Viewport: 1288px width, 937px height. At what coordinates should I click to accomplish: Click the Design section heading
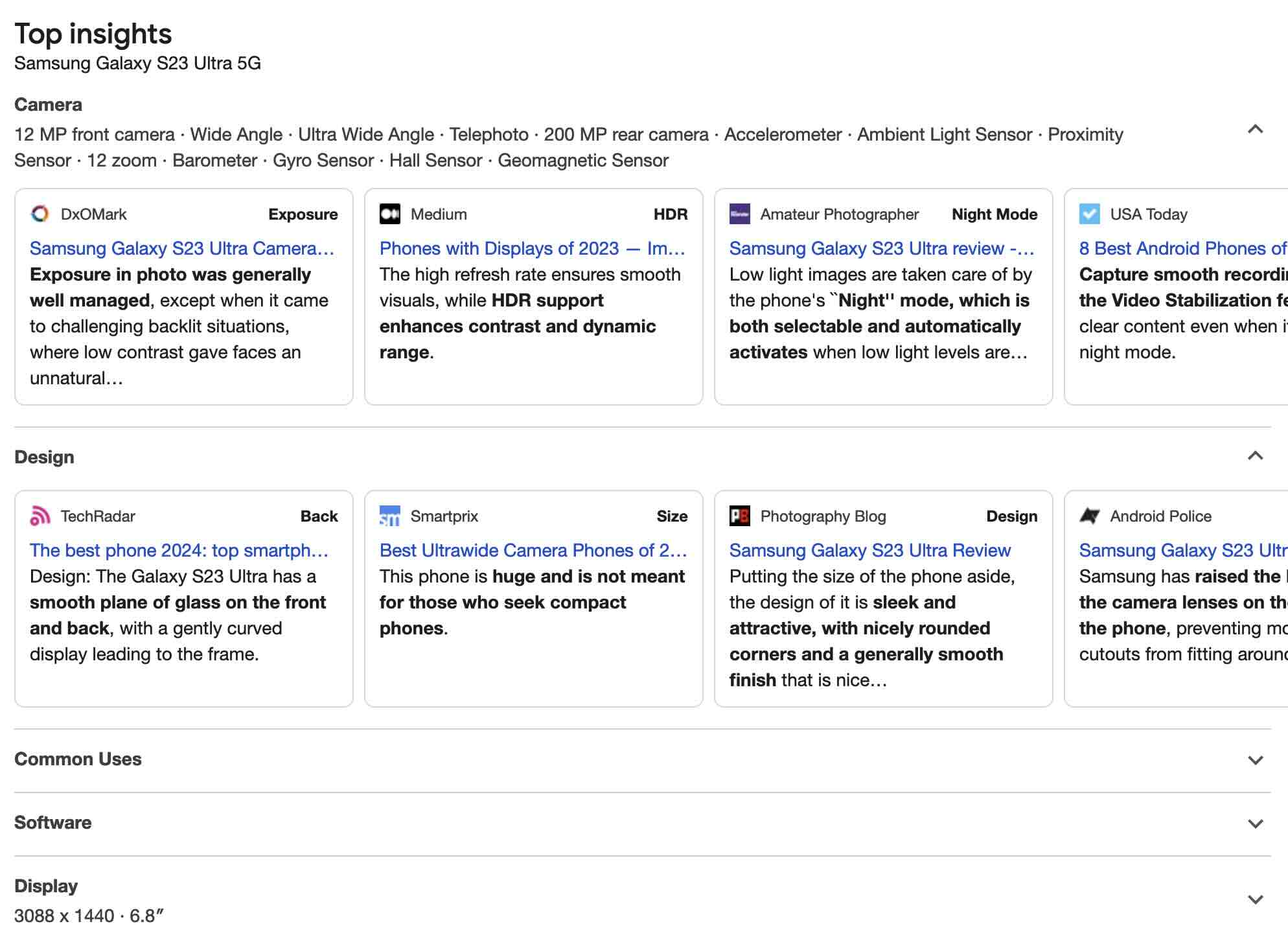44,457
